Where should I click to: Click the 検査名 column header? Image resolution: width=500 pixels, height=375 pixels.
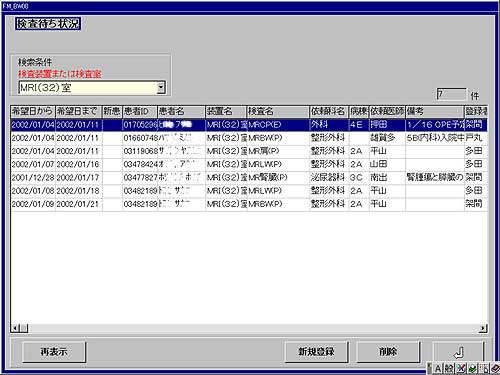pos(278,111)
